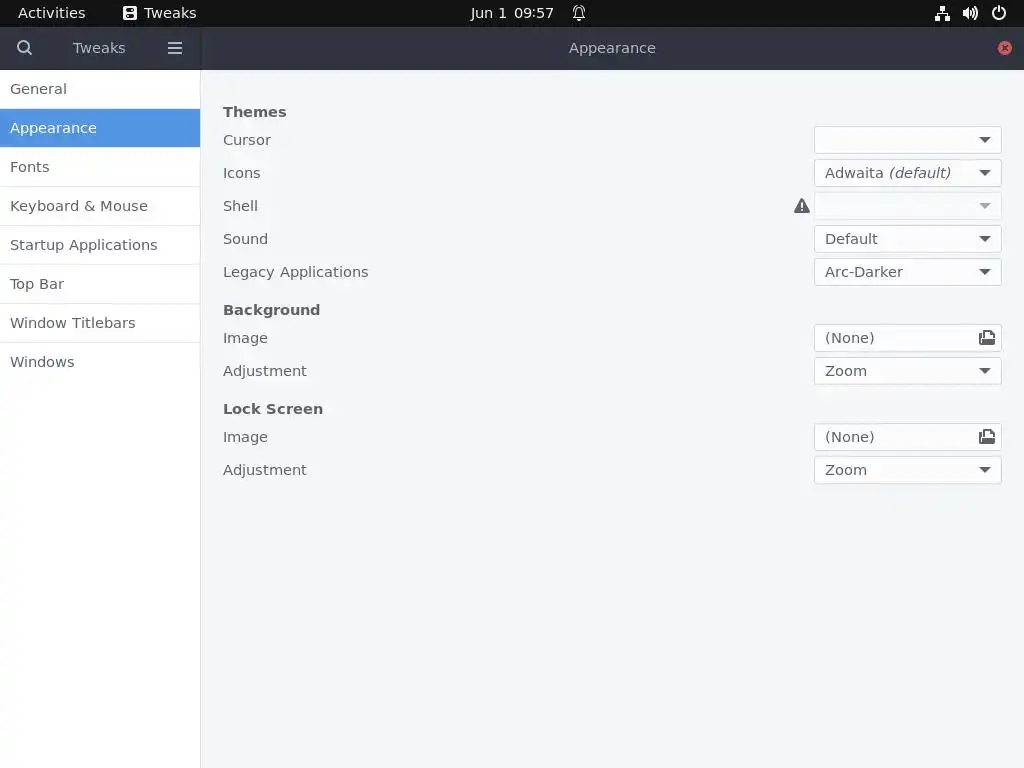Open the Background Adjustment dropdown

pos(907,371)
